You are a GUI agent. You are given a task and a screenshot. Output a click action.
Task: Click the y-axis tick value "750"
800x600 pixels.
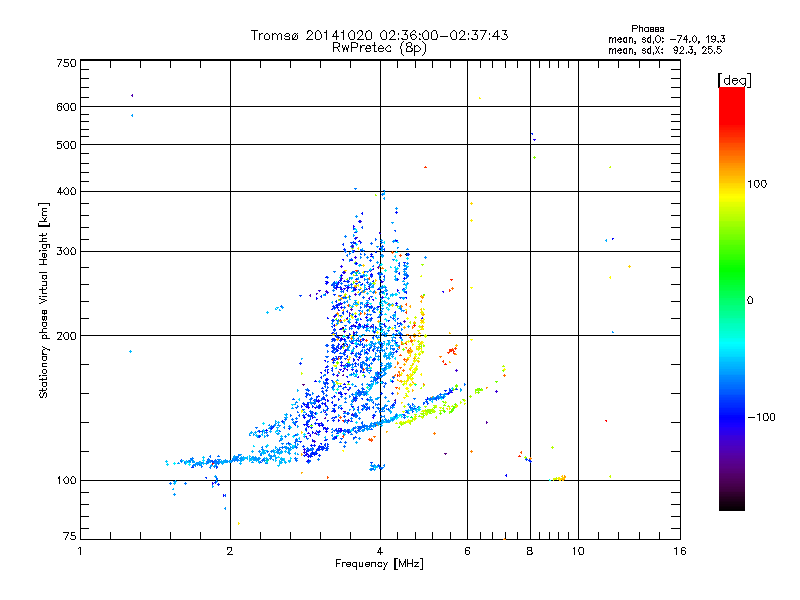pyautogui.click(x=67, y=63)
